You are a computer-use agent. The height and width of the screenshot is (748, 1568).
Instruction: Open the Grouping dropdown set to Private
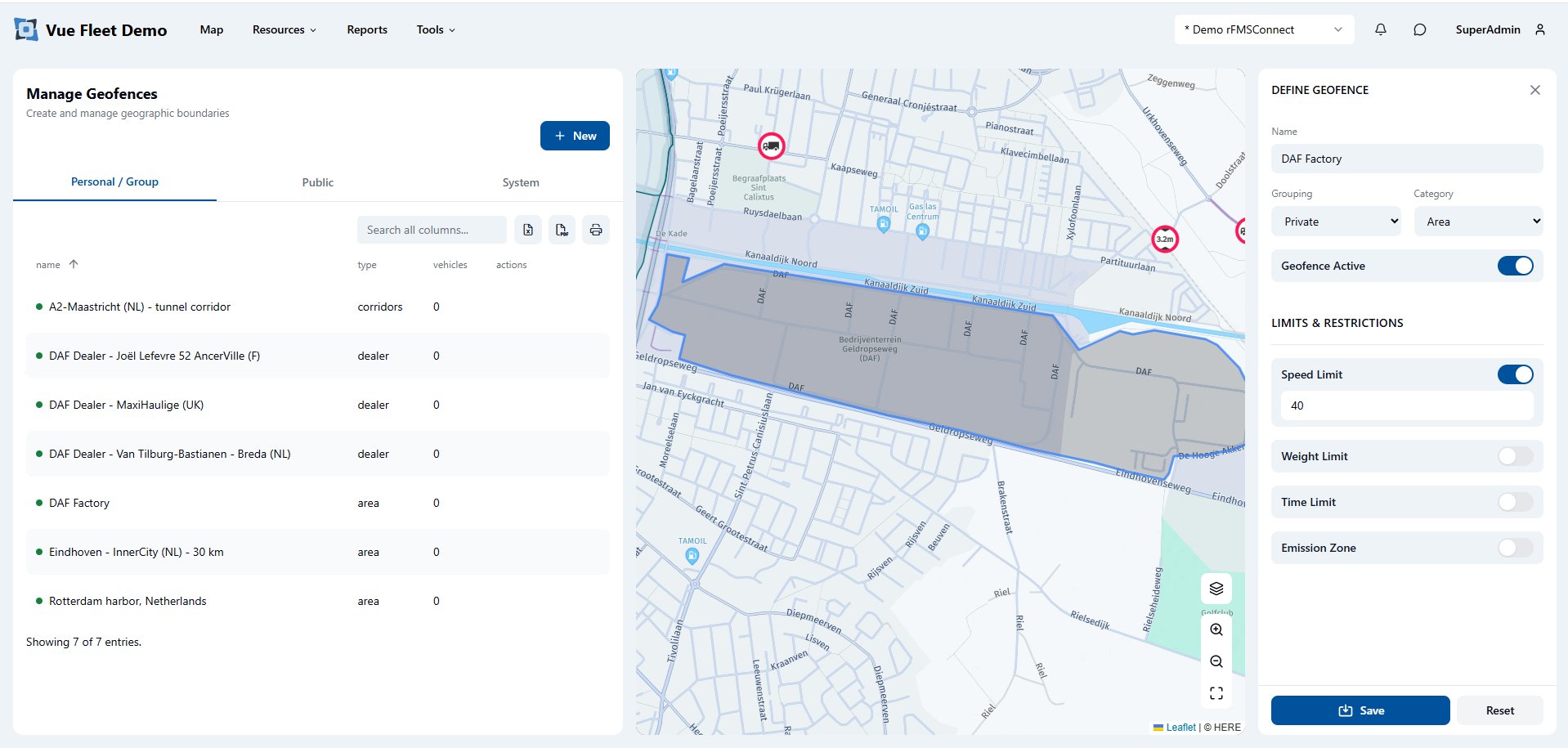[1336, 222]
